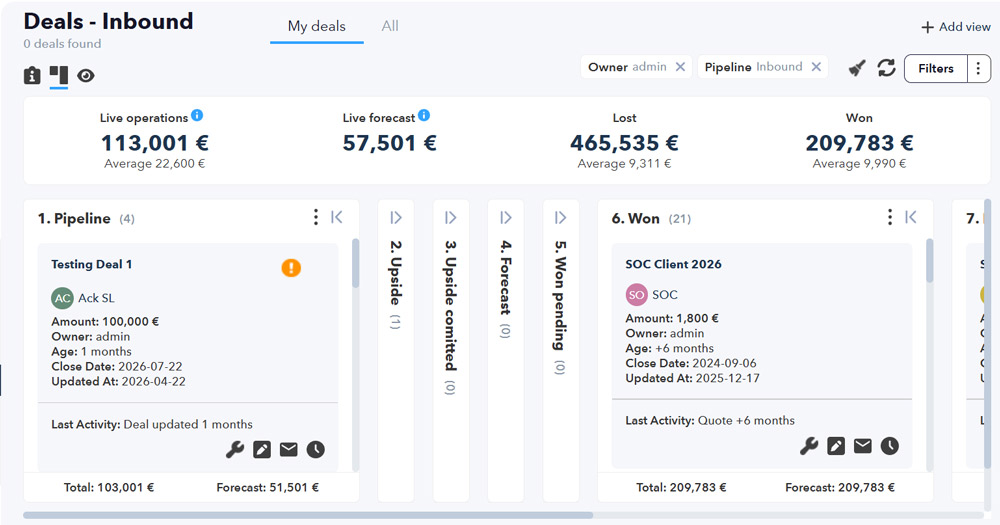Click the wrench icon on Testing Deal 1
Image resolution: width=1000 pixels, height=525 pixels.
[x=235, y=450]
